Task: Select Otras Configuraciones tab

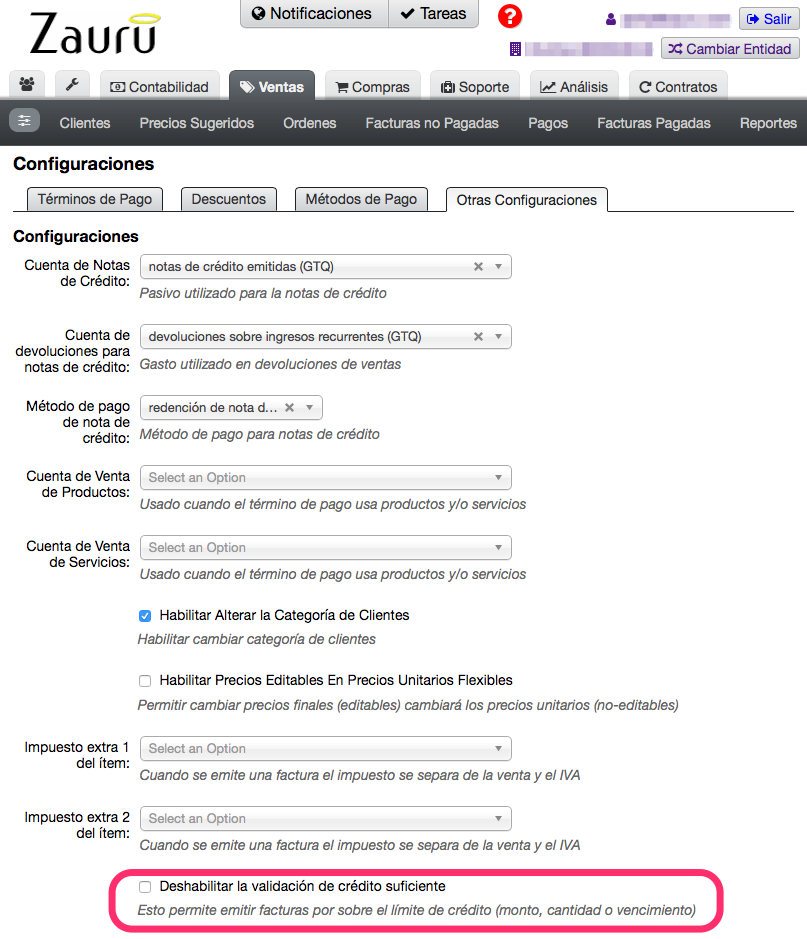Action: click(x=527, y=200)
